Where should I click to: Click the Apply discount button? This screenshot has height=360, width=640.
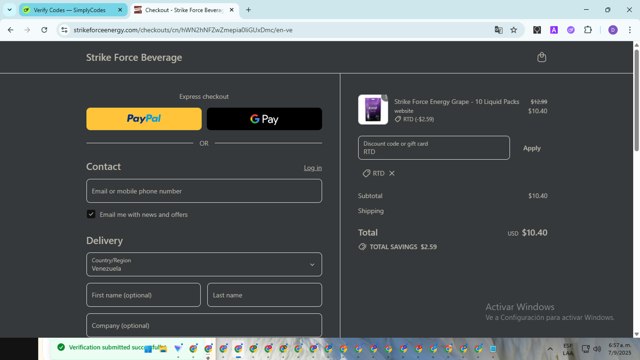point(532,148)
